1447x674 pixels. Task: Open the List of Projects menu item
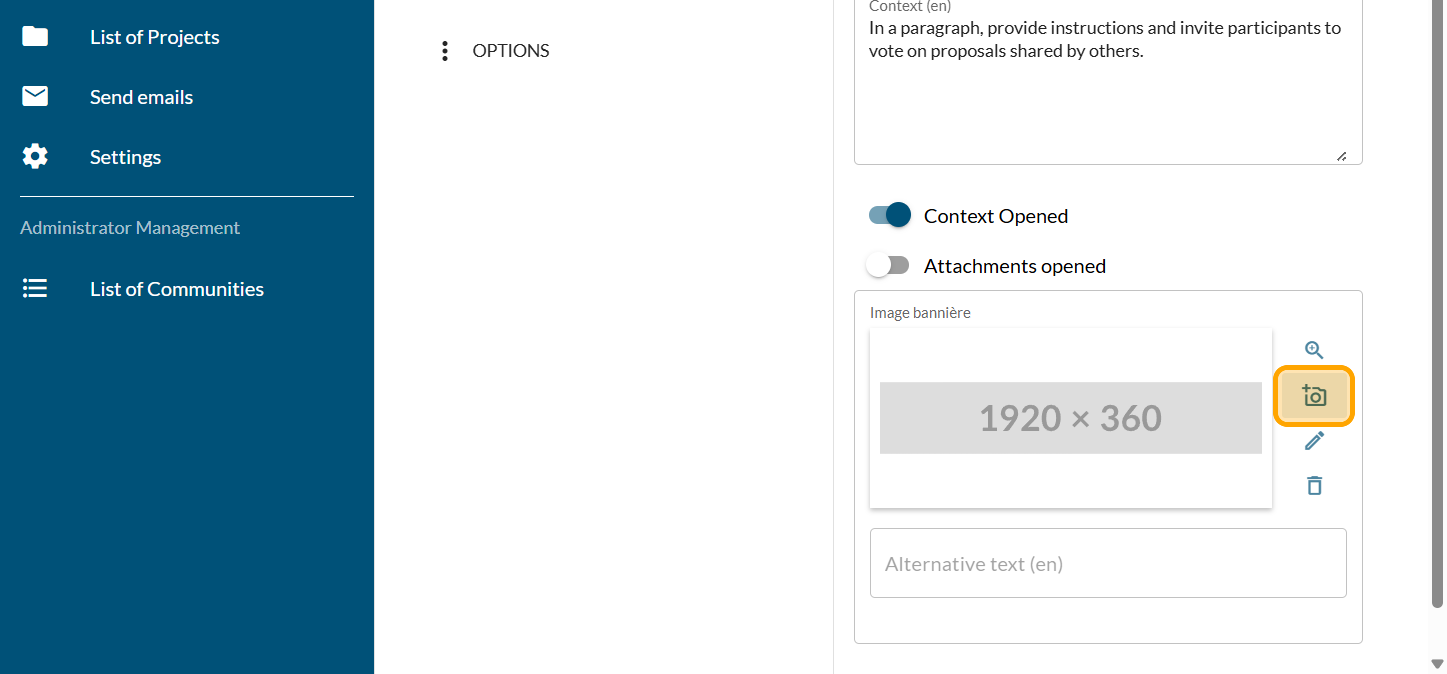coord(154,37)
